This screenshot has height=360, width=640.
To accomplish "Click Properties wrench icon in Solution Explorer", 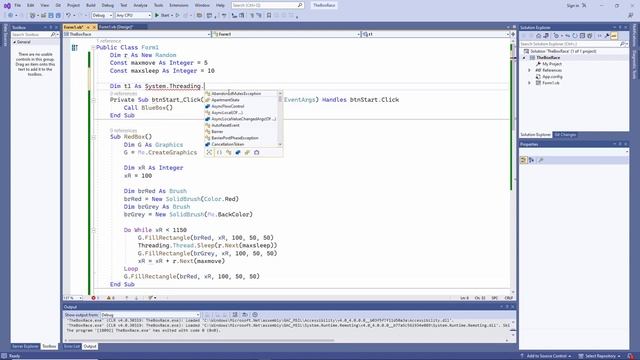I will [607, 36].
